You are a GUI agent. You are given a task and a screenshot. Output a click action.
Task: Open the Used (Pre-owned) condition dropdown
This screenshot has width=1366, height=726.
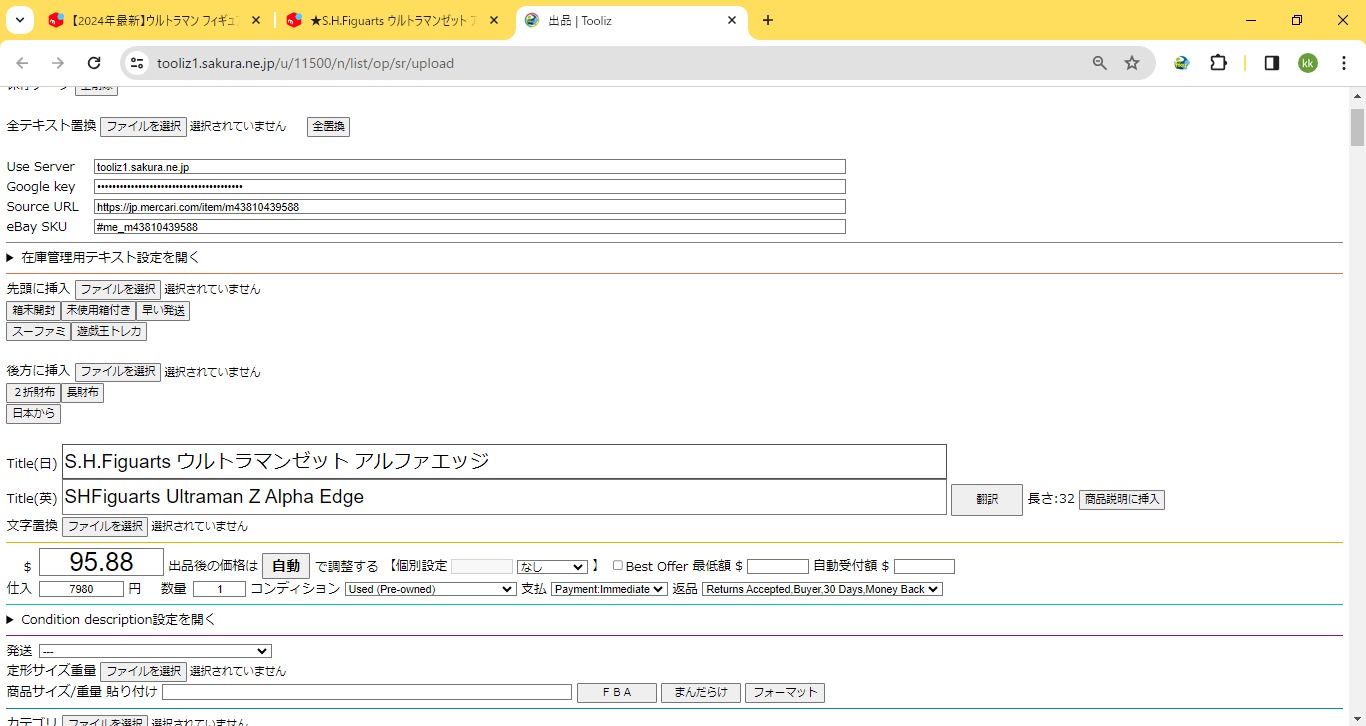click(430, 590)
